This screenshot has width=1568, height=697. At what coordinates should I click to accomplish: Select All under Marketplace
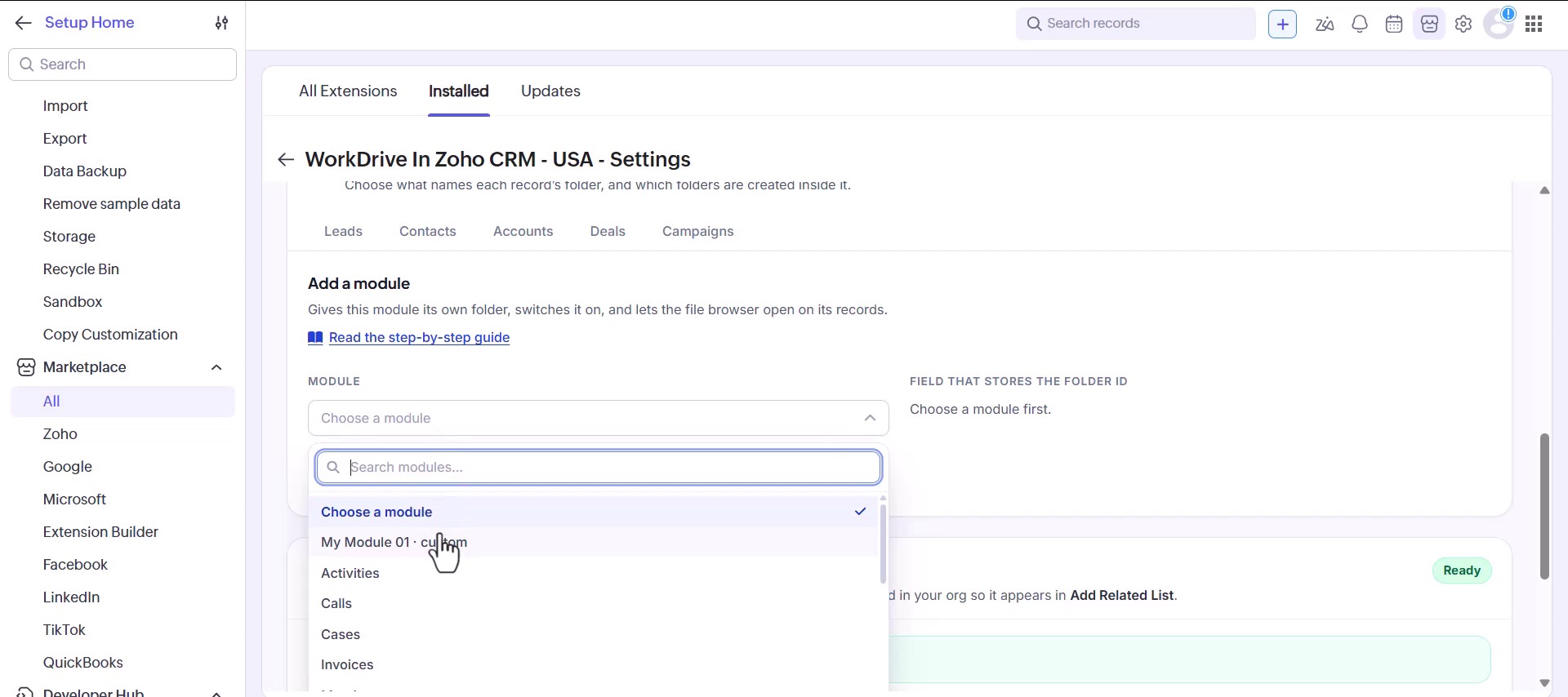click(x=122, y=402)
